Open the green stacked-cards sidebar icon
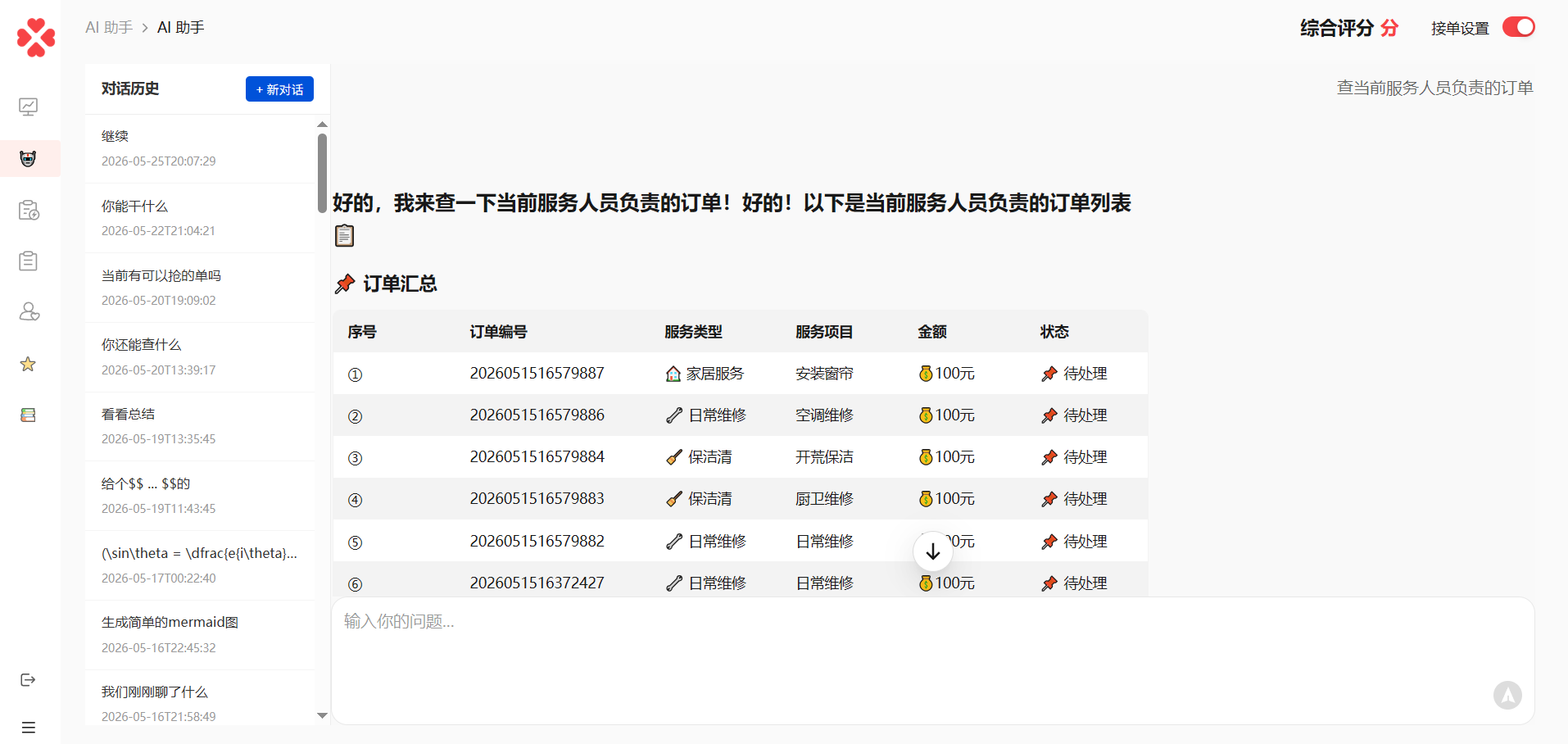This screenshot has width=1568, height=744. [29, 415]
